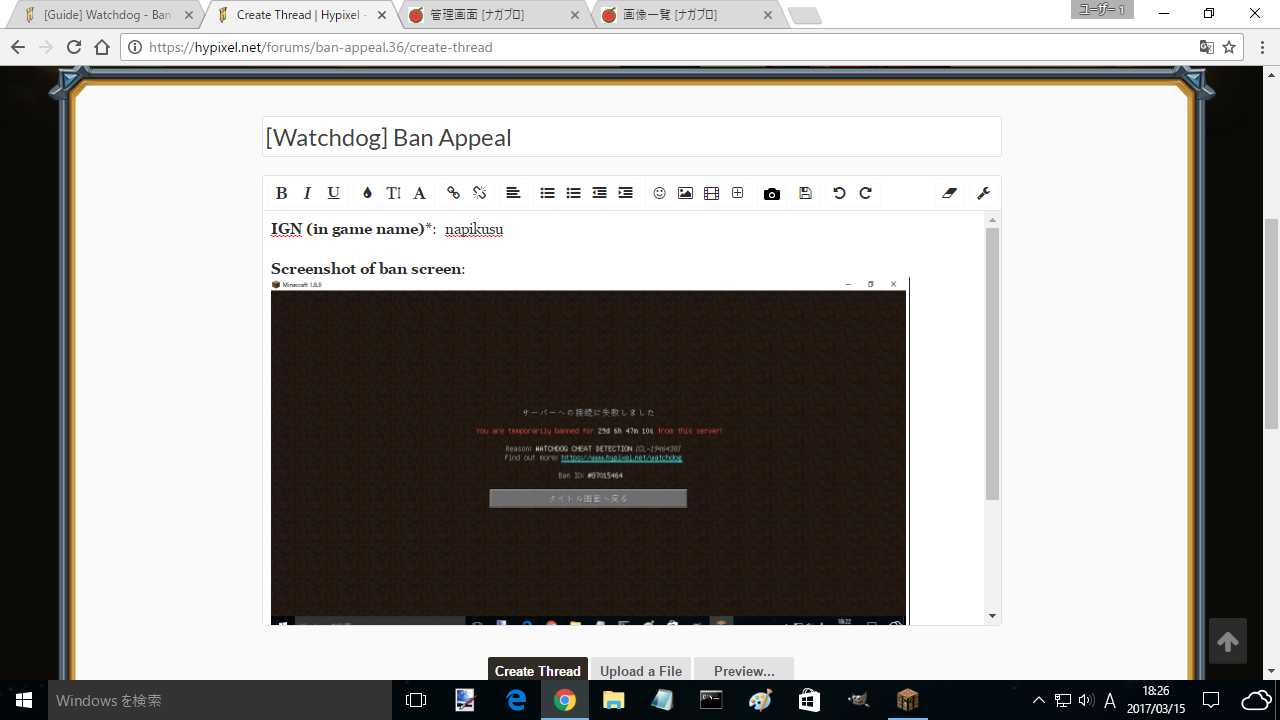Screen dimensions: 1280x720
Task: Insert a link with the chain icon
Action: 453,193
